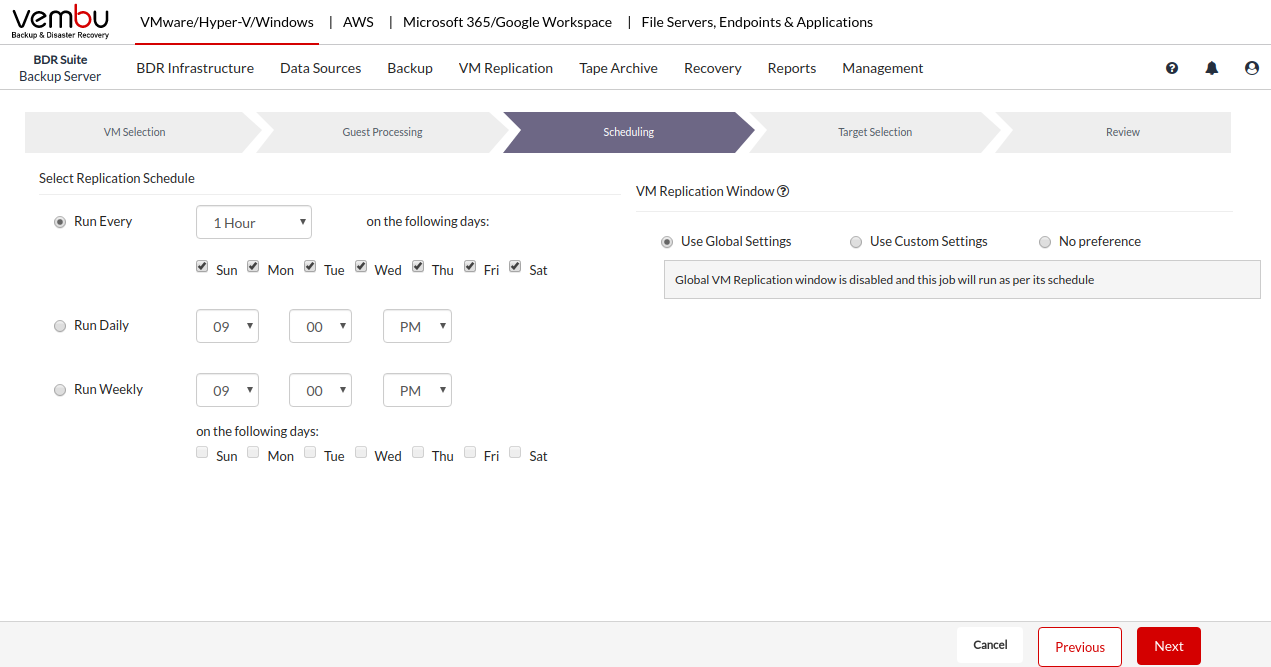This screenshot has height=667, width=1271.
Task: Select the Run Daily radio button
Action: click(x=60, y=326)
